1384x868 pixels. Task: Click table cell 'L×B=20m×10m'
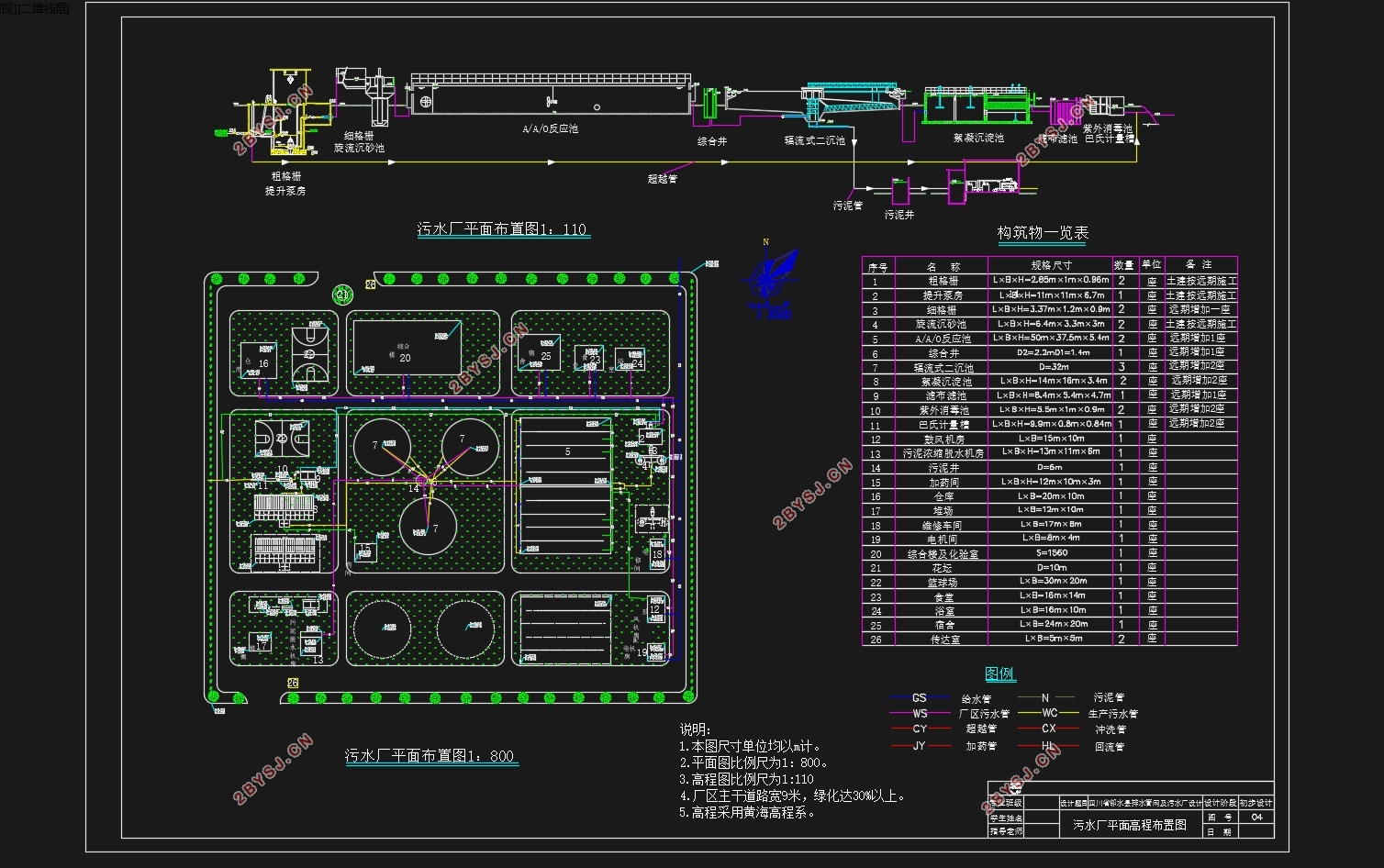click(1051, 496)
